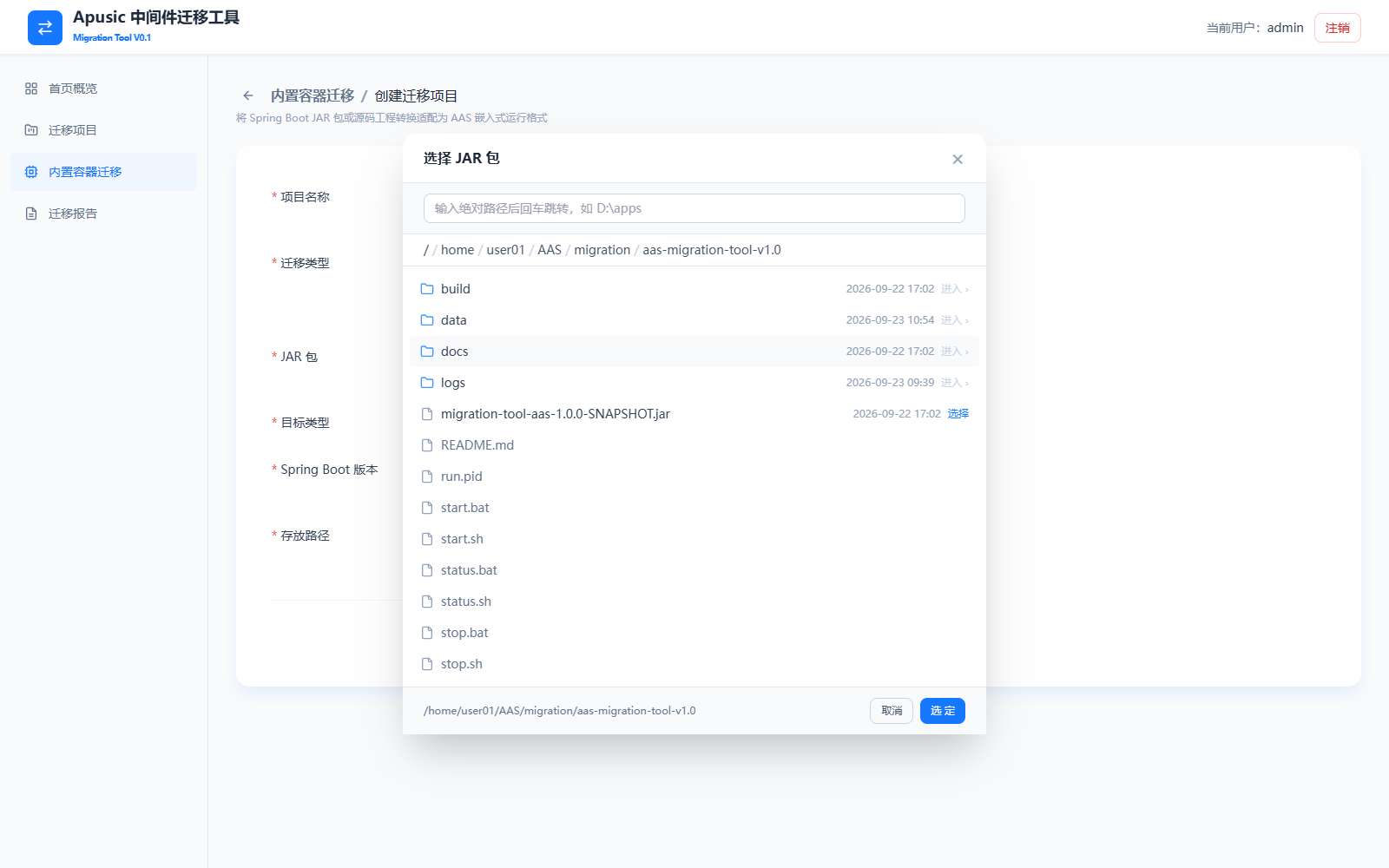
Task: Click the back arrow next to 内置容器迁移
Action: click(x=248, y=95)
